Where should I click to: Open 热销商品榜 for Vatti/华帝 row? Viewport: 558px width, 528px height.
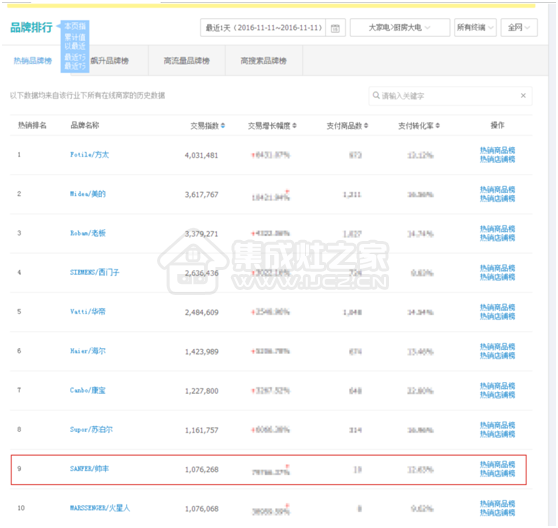point(497,307)
